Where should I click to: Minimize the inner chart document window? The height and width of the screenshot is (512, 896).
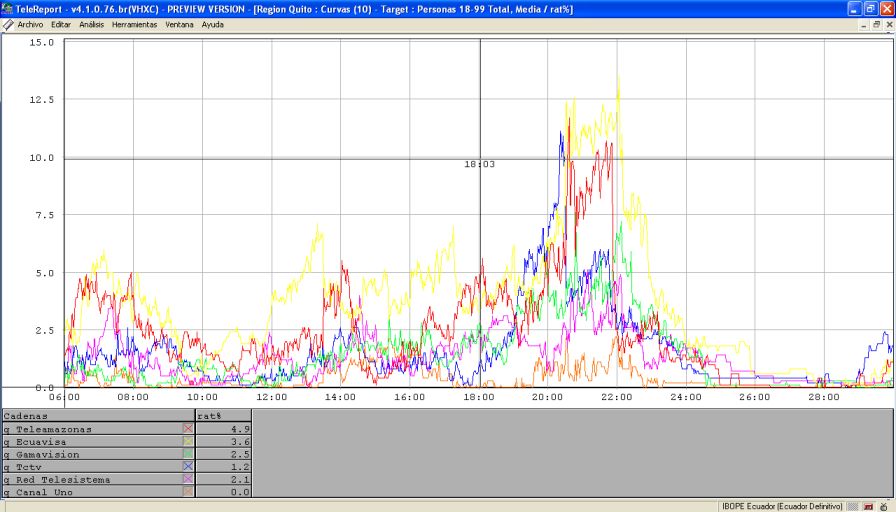[863, 25]
